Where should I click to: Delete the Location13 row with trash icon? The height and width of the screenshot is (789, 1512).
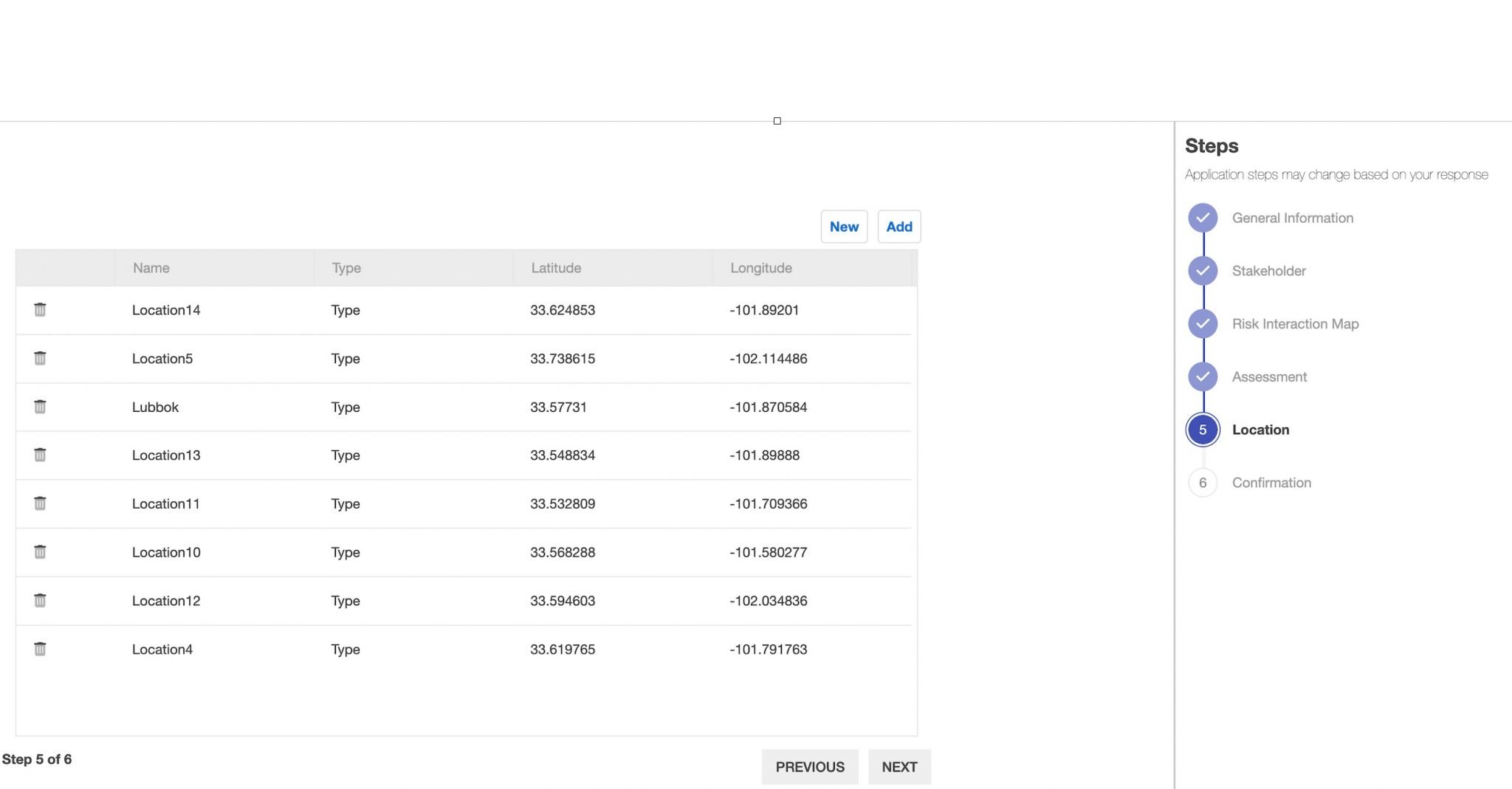pyautogui.click(x=40, y=455)
